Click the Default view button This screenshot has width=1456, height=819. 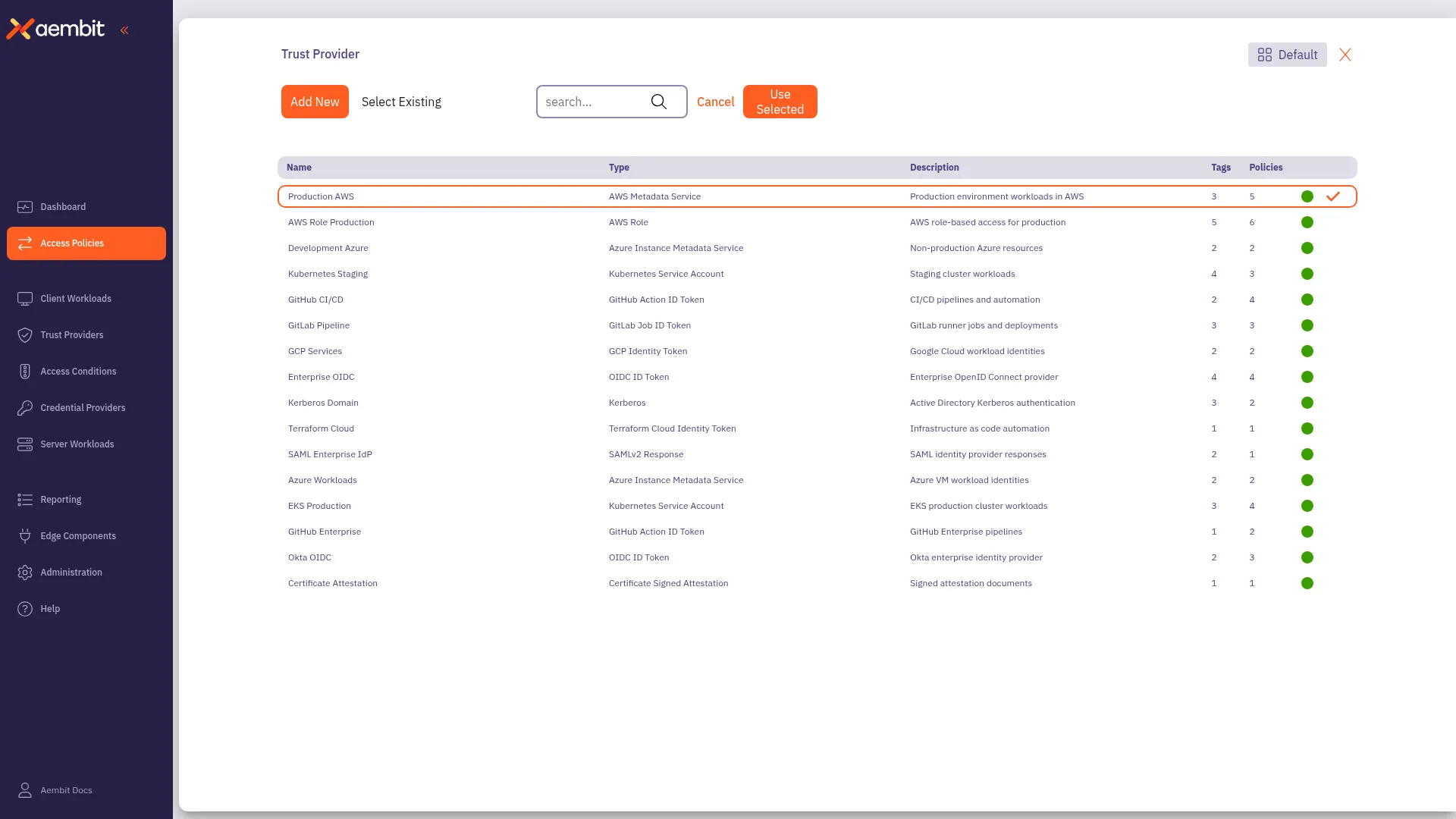1287,55
